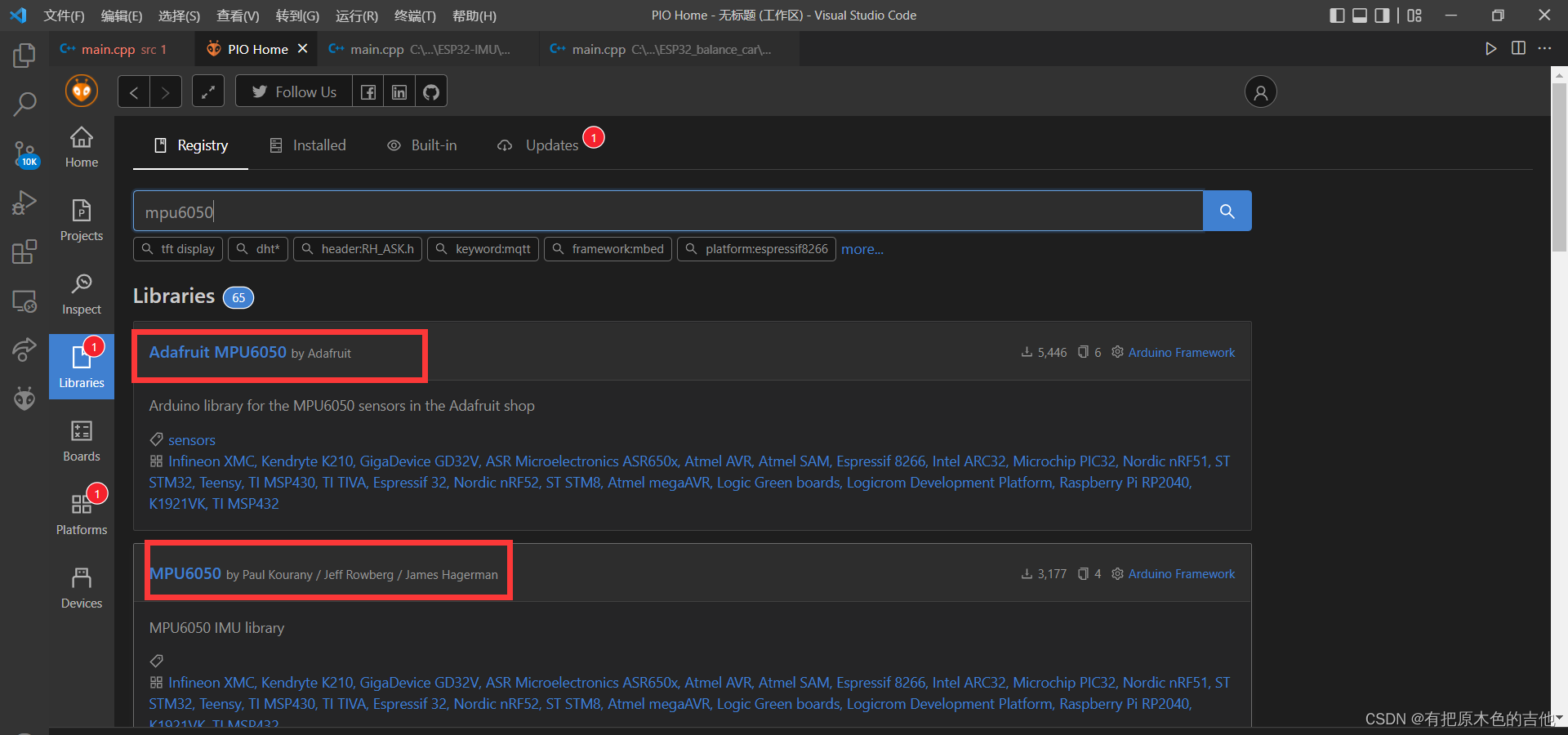Switch to main.cpp ESP32-IMU editor tab
The image size is (1568, 735).
click(x=430, y=49)
